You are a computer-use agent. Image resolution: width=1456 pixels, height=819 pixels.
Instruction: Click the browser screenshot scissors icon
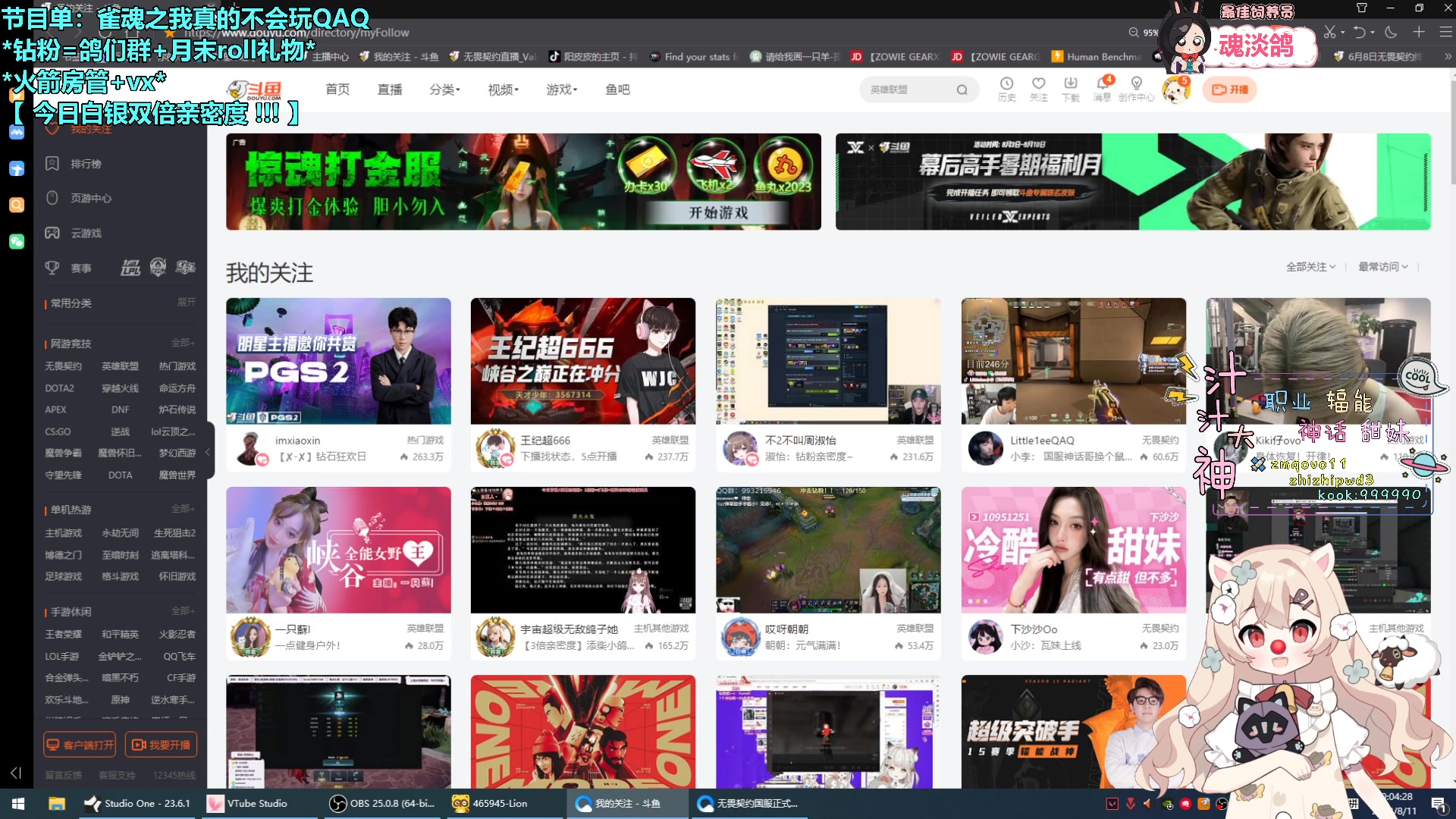[1329, 32]
